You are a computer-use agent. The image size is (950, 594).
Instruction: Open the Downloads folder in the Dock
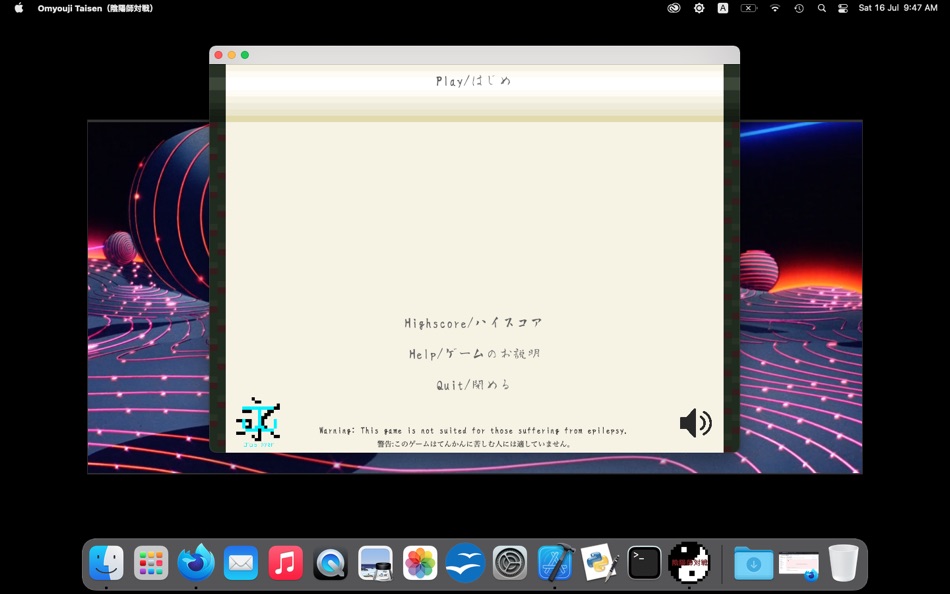click(753, 562)
